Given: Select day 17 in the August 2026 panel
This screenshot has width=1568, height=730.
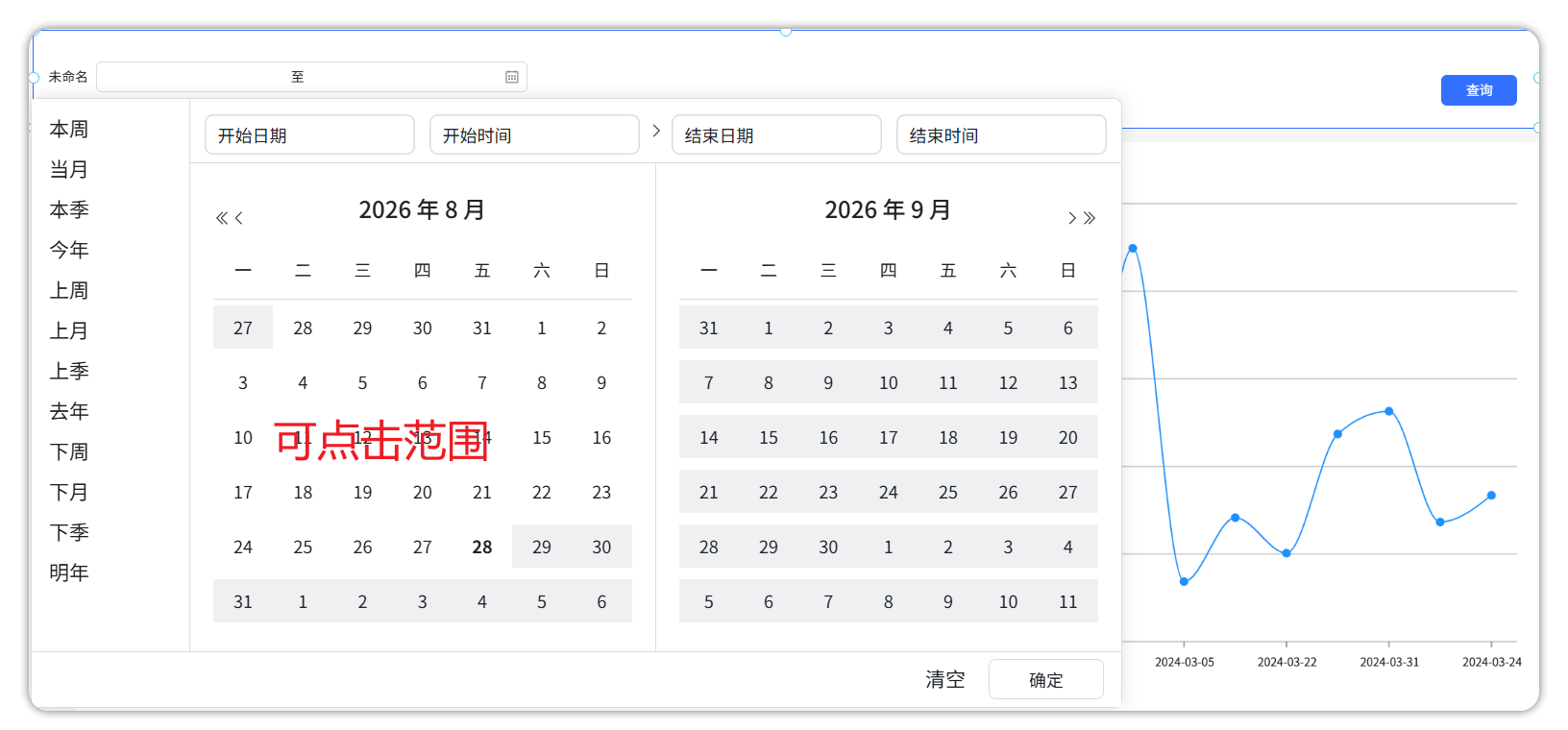Looking at the screenshot, I should tap(243, 492).
